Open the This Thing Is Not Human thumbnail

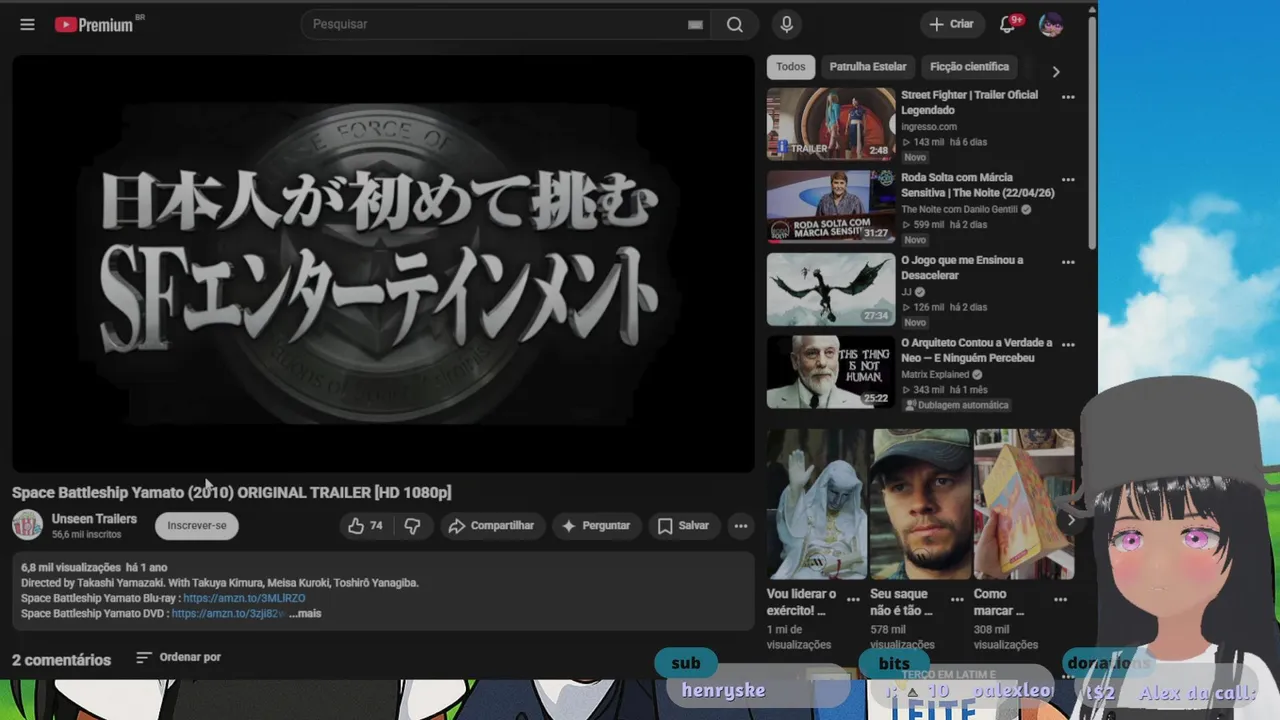[831, 371]
